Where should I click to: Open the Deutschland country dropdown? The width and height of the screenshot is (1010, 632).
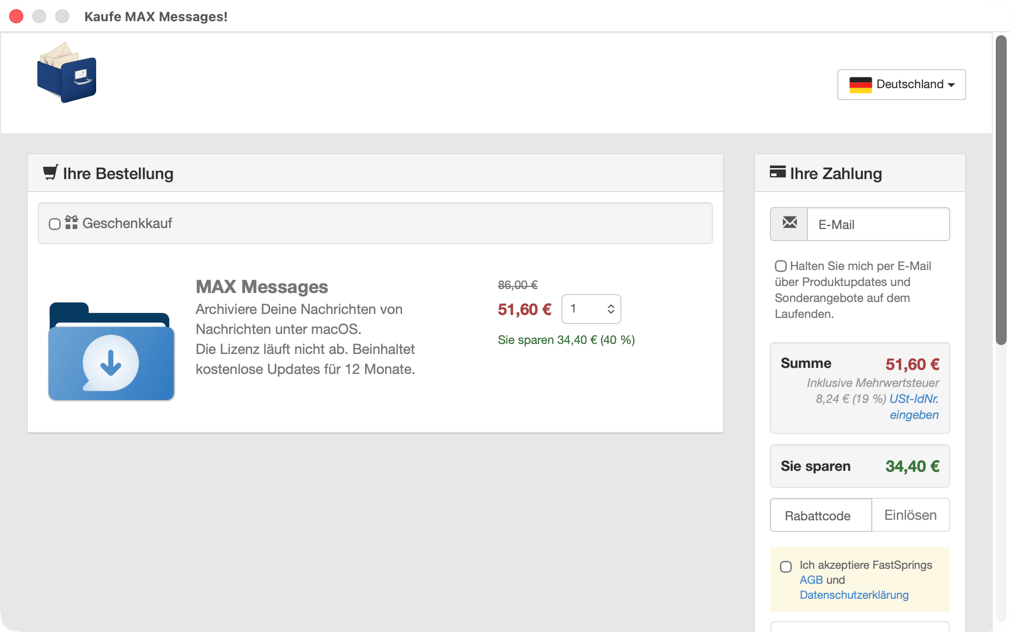[901, 85]
